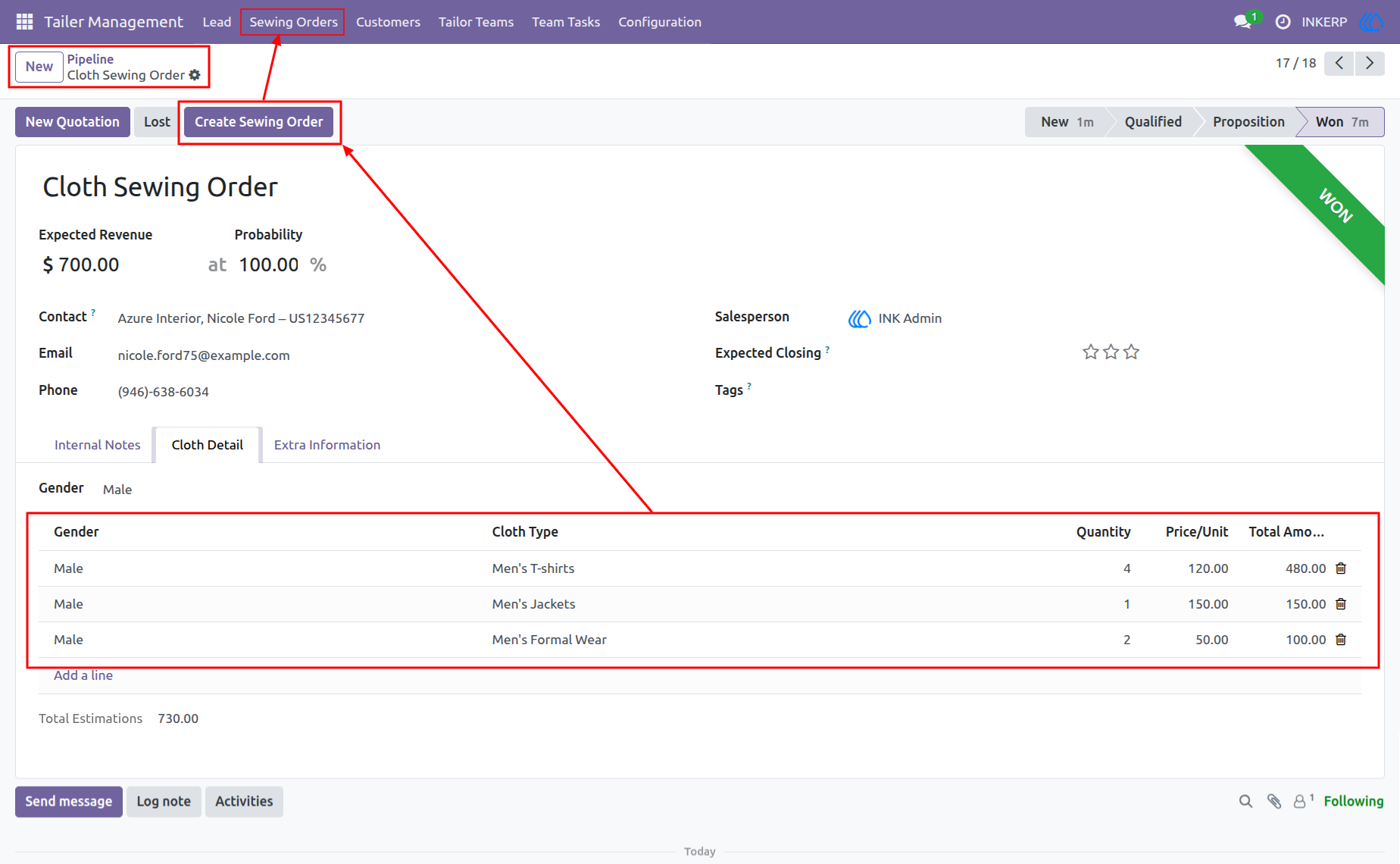Screen dimensions: 1400x864
Task: Toggle the Following status
Action: [x=1354, y=801]
